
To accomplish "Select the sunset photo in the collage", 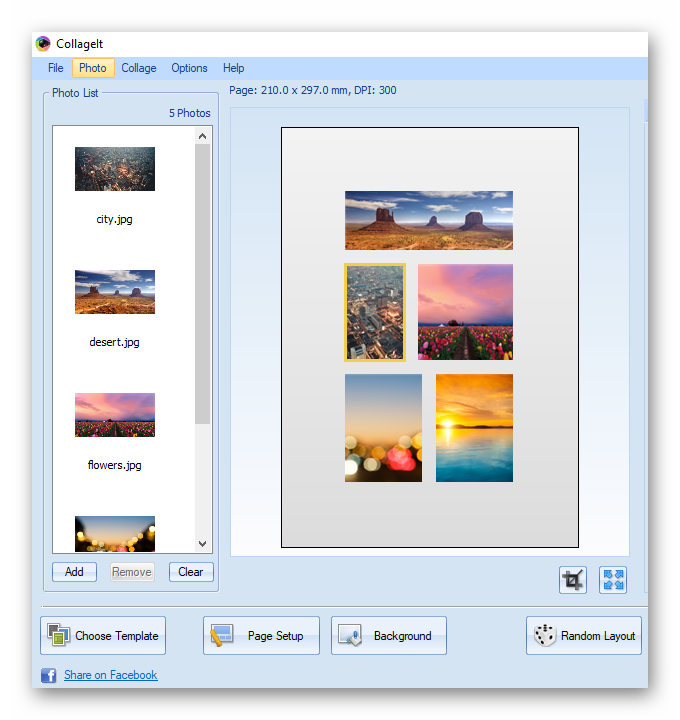I will tap(474, 428).
